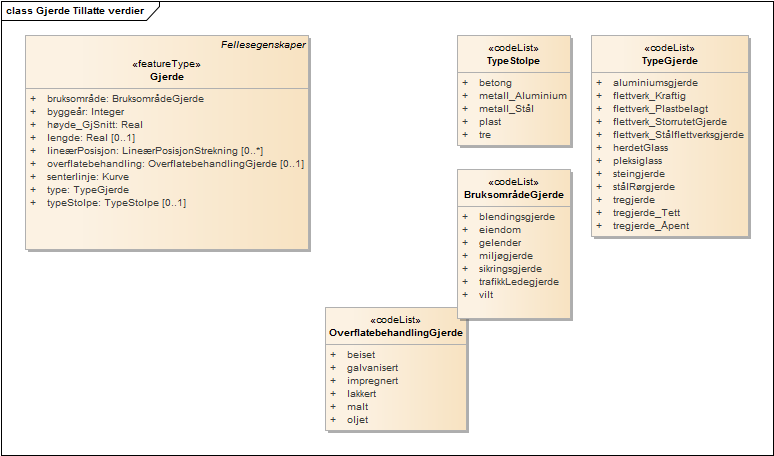The width and height of the screenshot is (774, 456).
Task: Click the trafikkLedegjerde enumeration value
Action: pos(519,282)
